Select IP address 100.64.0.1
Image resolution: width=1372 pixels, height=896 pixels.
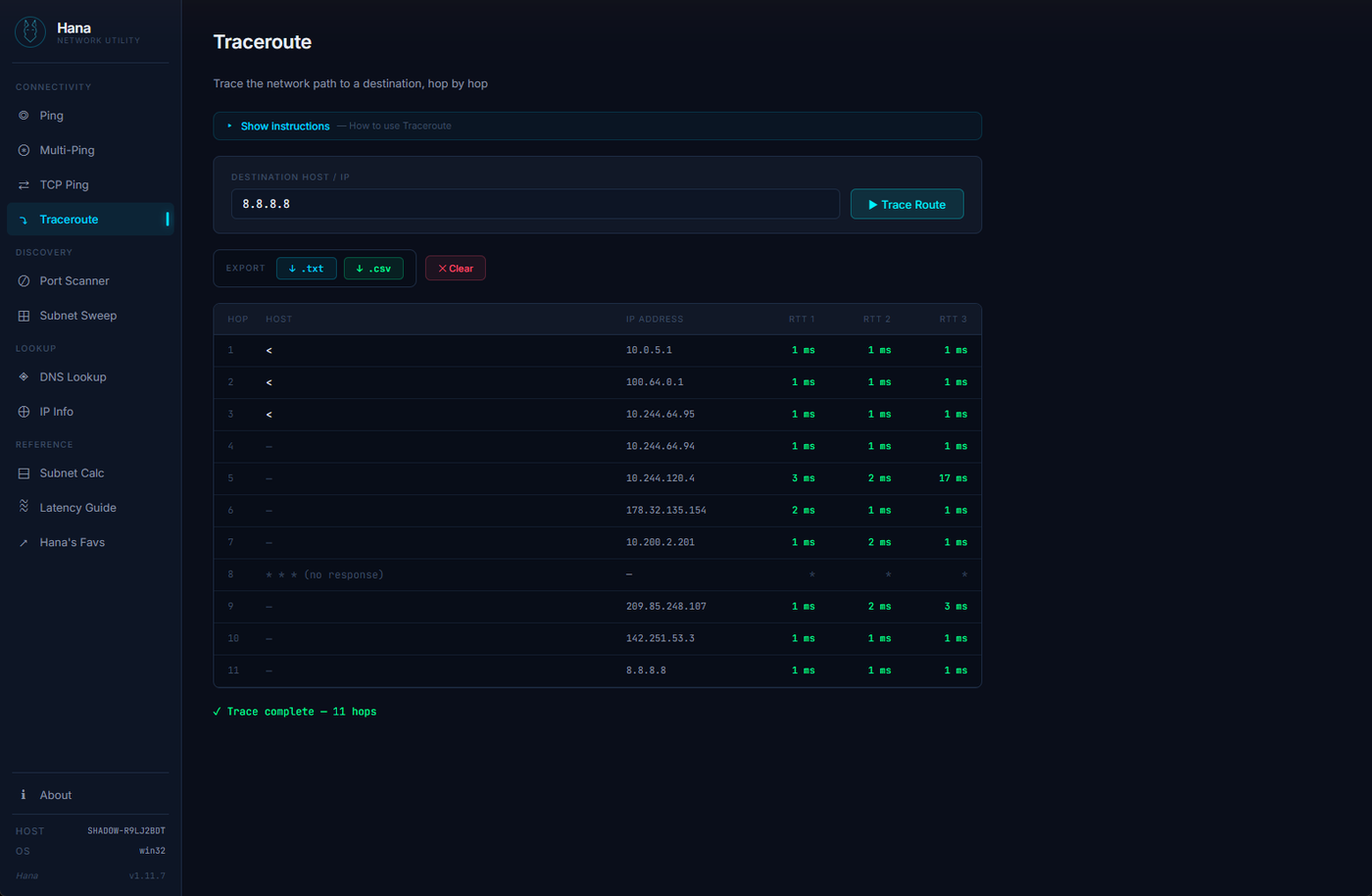[x=655, y=382]
